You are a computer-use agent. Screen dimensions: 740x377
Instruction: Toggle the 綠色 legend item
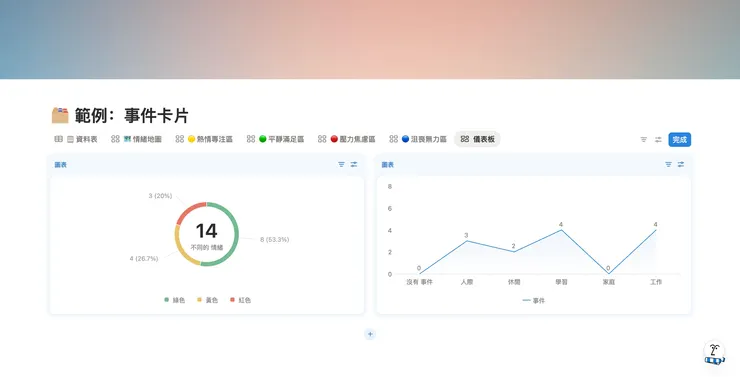175,300
